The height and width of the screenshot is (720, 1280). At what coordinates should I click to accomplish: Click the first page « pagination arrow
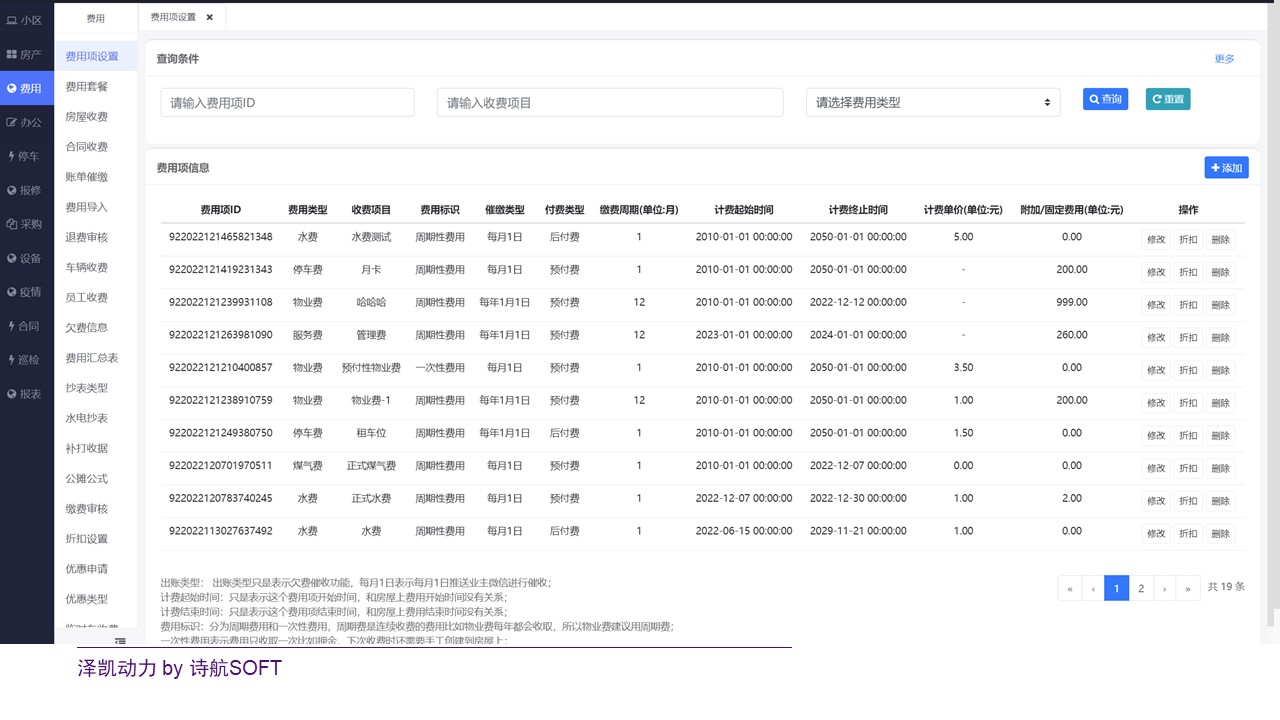point(1070,588)
